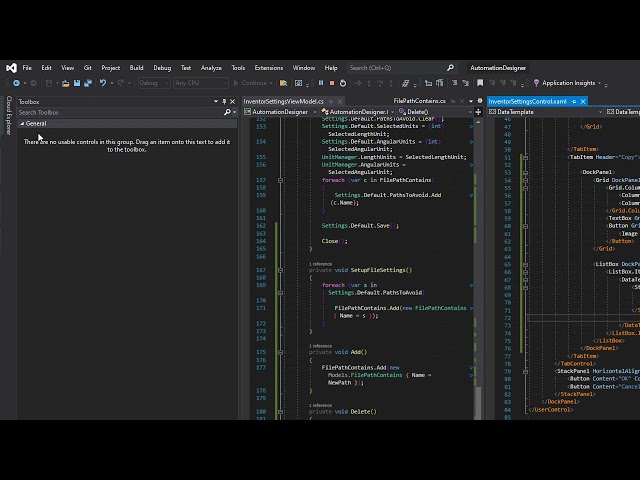Open the Any CPU platform dropdown
640x480 pixels.
click(x=200, y=83)
